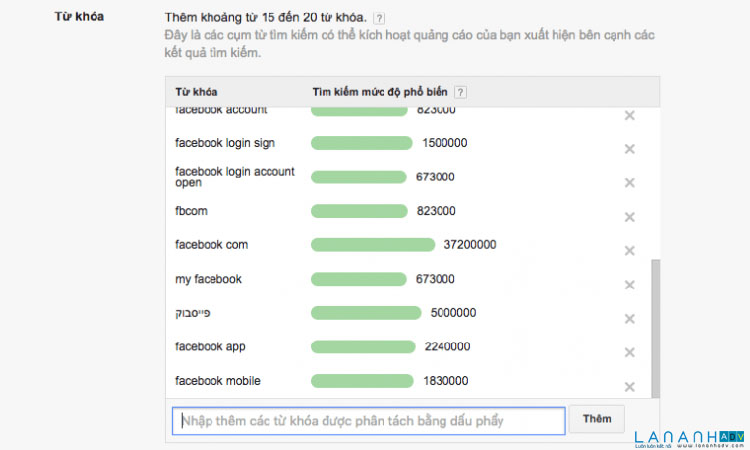Remove the 'facebook com' keyword
750x450 pixels.
pos(630,251)
